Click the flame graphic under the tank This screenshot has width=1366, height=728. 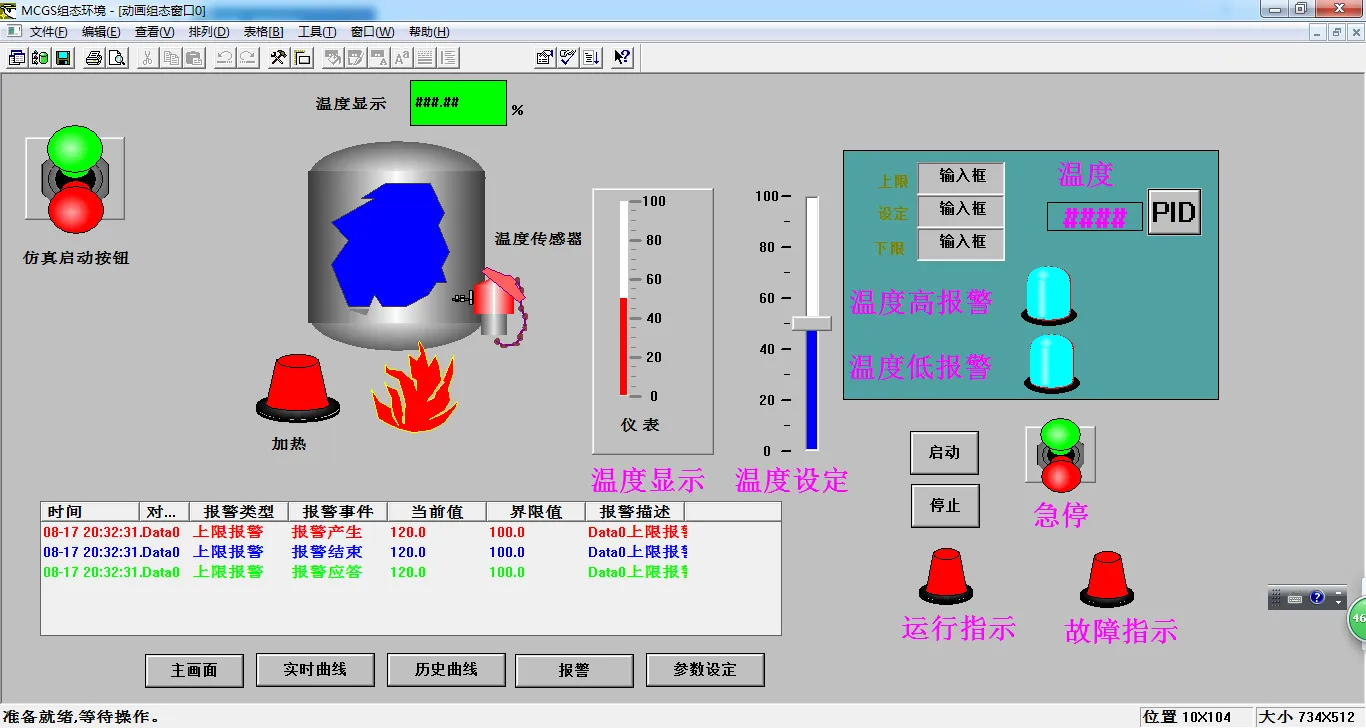point(414,389)
